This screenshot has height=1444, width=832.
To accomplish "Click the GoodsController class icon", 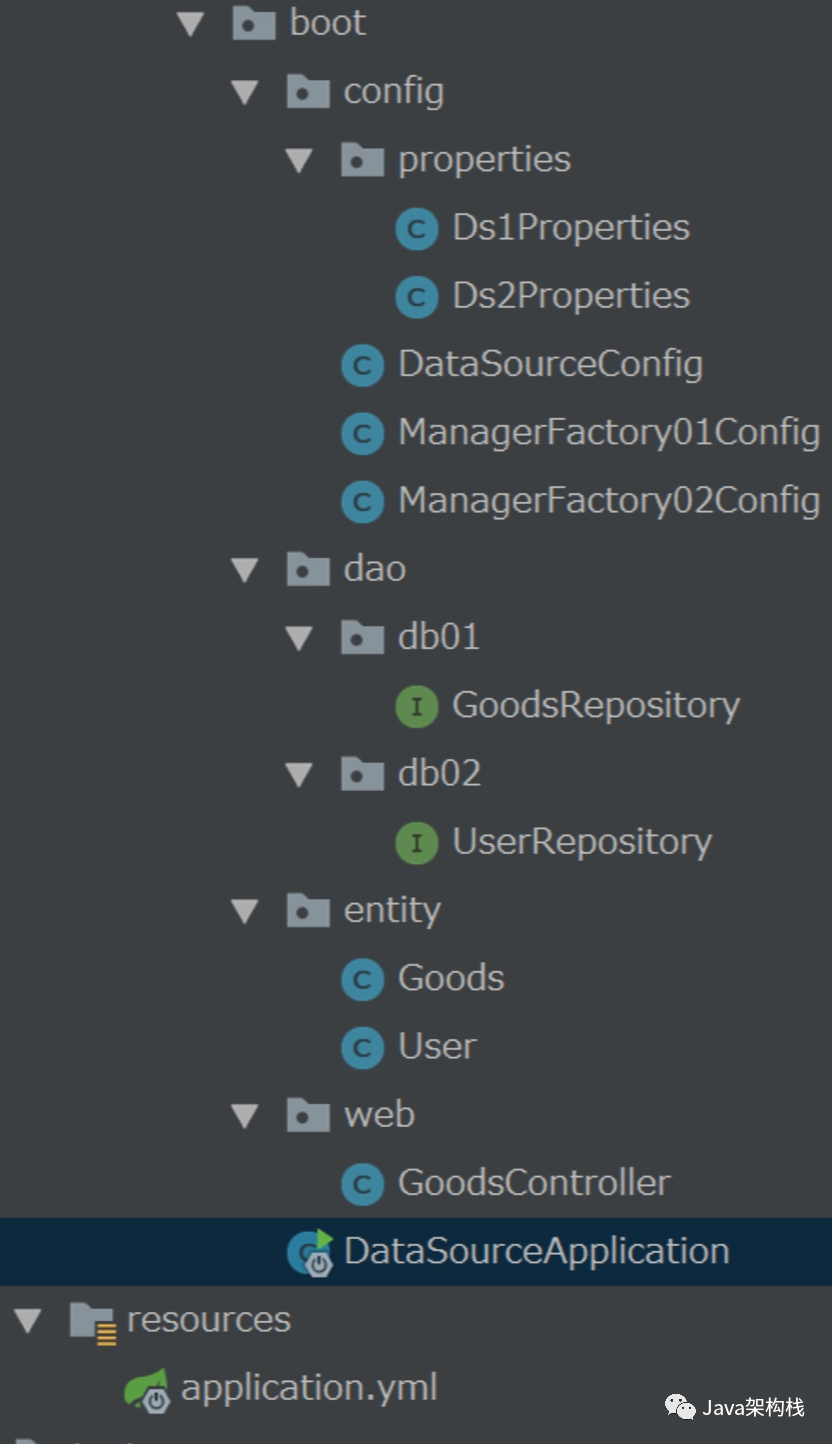I will (x=362, y=1185).
